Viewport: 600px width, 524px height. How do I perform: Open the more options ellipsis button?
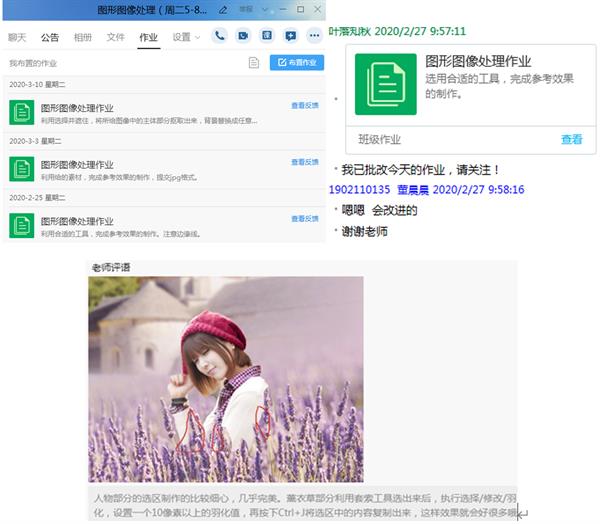pos(314,36)
